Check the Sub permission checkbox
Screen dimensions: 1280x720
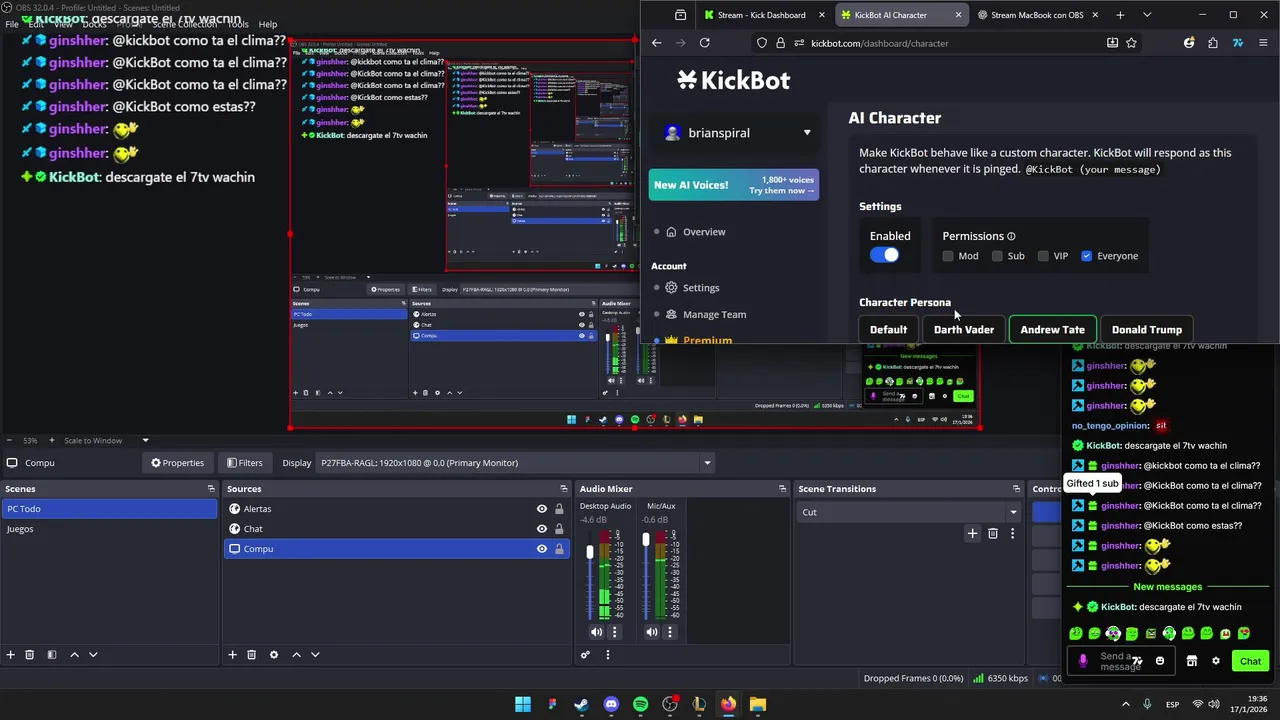(997, 256)
